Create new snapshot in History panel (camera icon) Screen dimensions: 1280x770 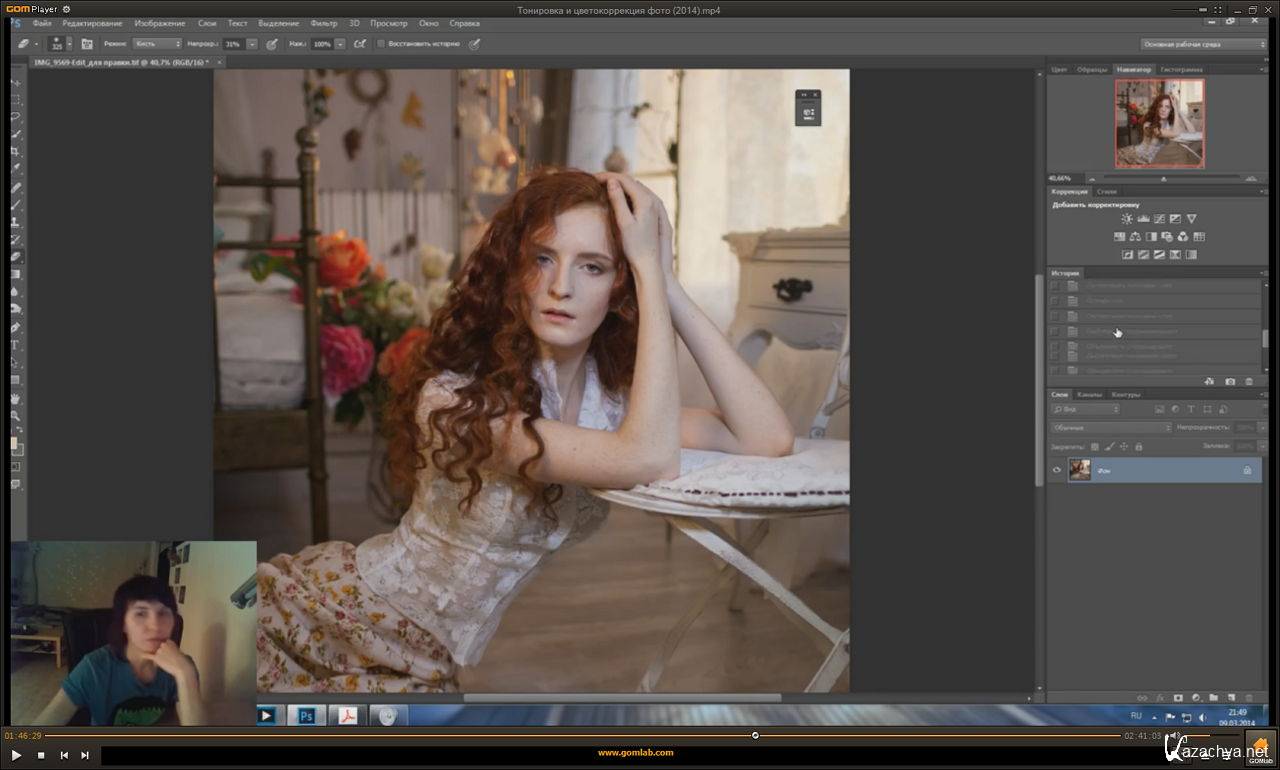(x=1230, y=381)
